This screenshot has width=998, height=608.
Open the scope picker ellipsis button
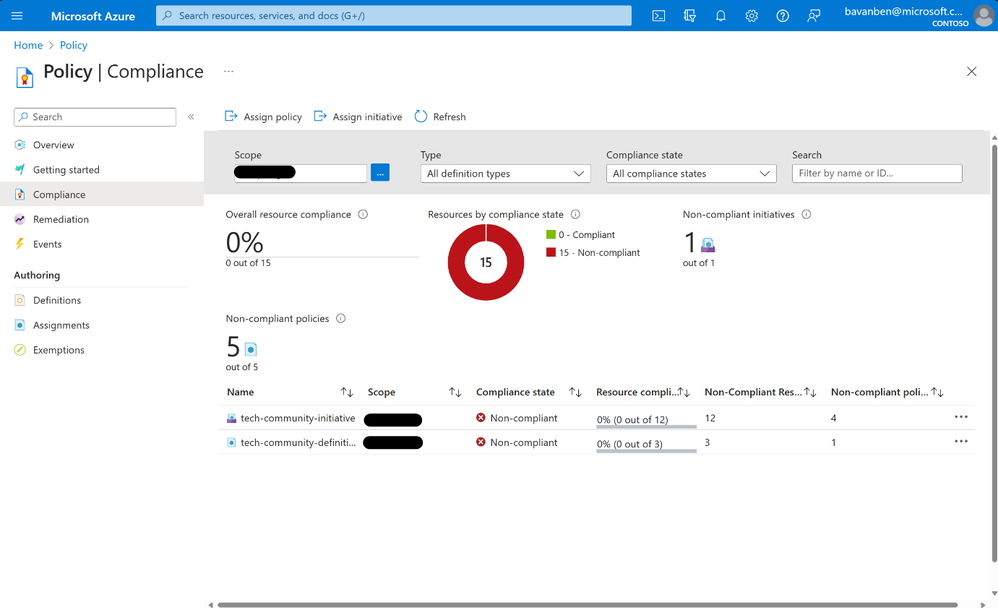click(x=380, y=173)
